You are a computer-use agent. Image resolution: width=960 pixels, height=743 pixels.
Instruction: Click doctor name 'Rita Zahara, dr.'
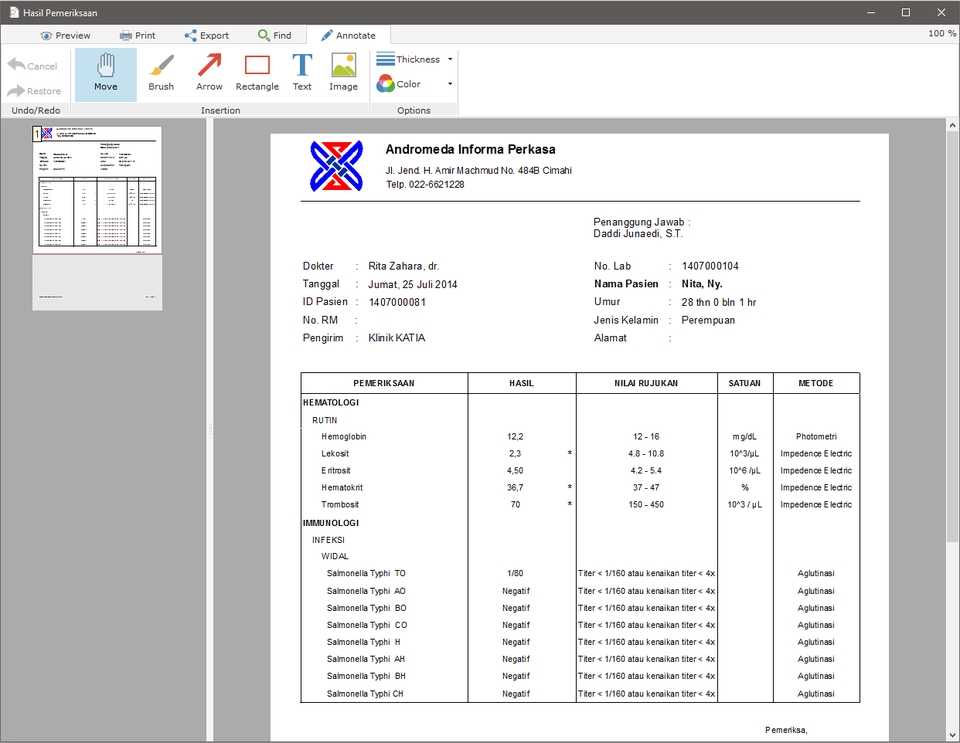403,266
